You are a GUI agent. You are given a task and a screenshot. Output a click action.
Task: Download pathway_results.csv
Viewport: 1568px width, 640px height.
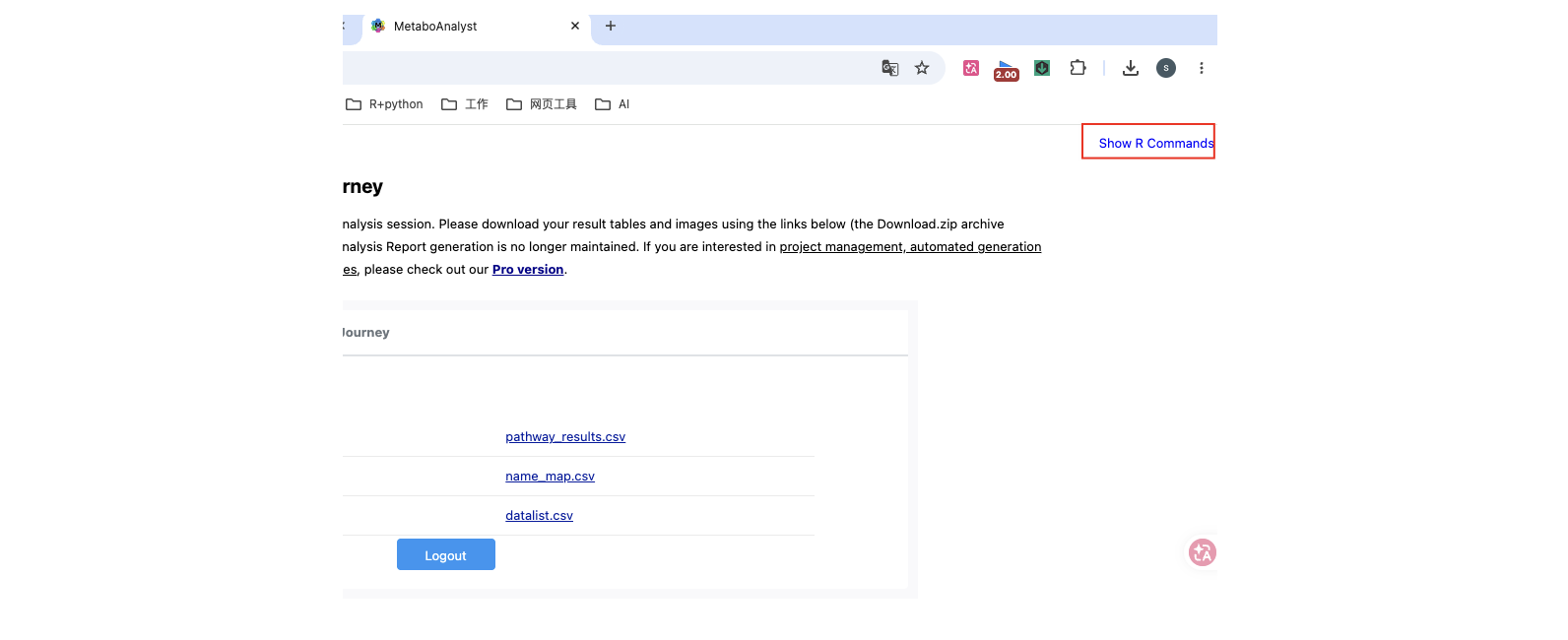pyautogui.click(x=565, y=437)
